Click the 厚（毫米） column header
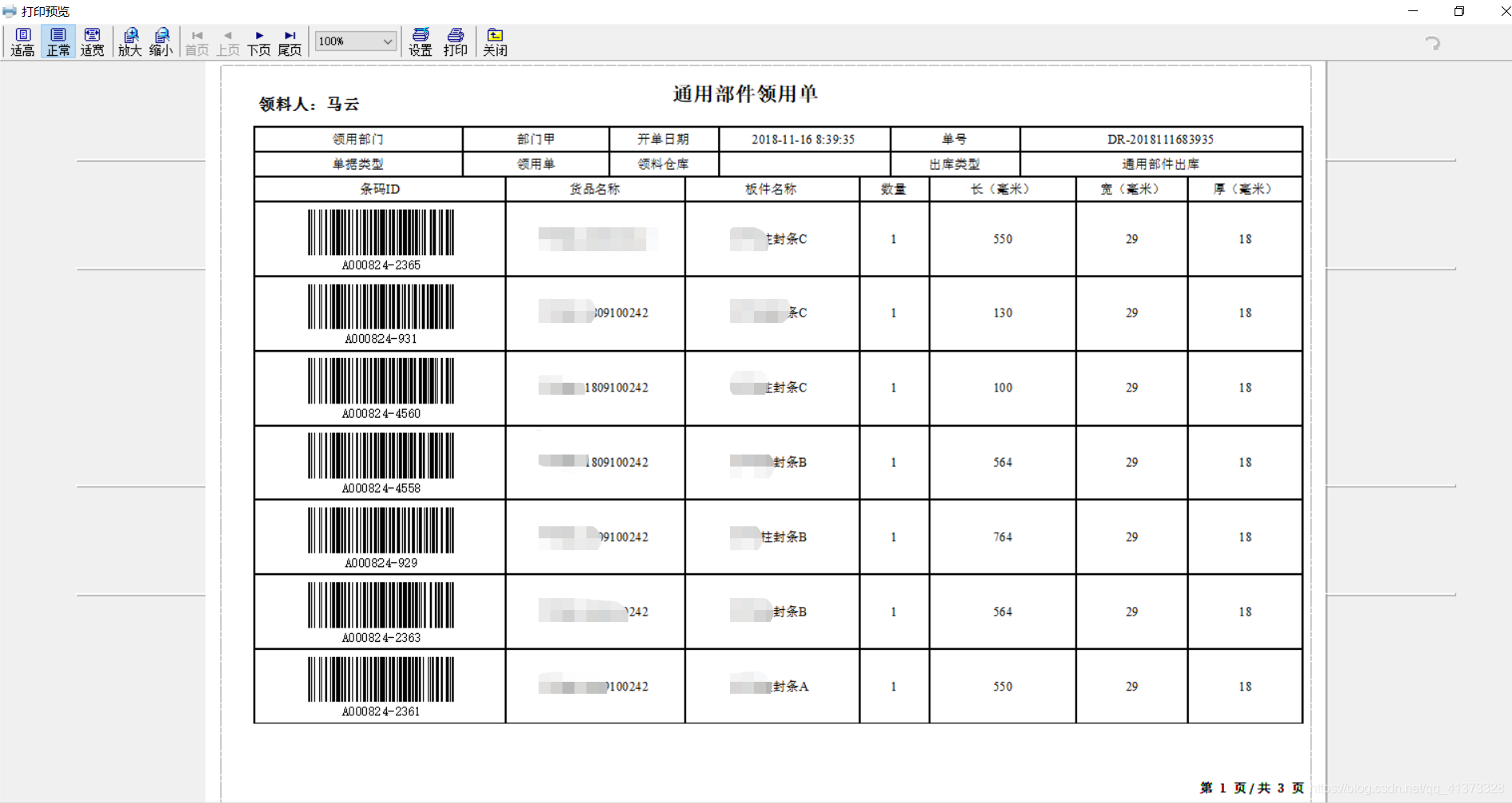This screenshot has height=803, width=1512. (x=1245, y=189)
